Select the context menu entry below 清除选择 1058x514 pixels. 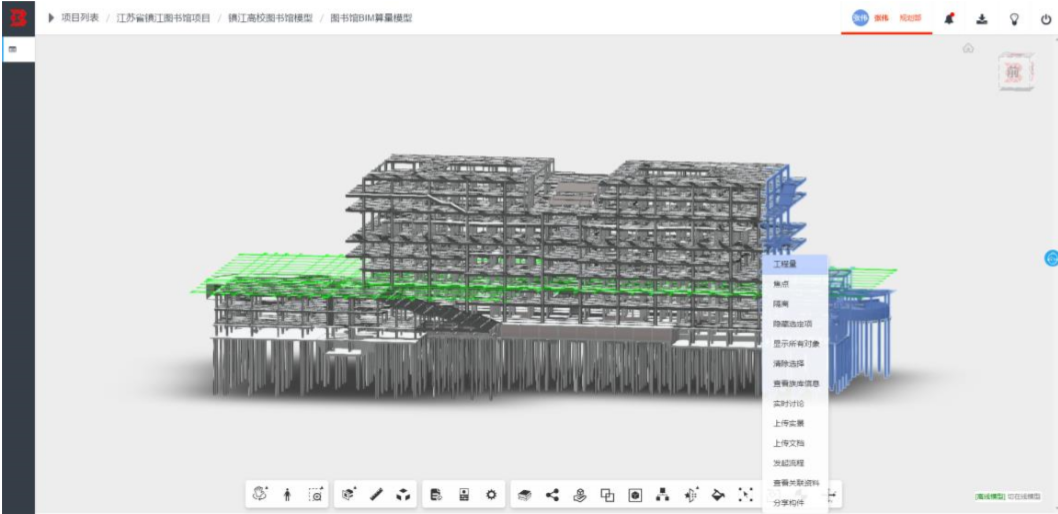click(794, 383)
